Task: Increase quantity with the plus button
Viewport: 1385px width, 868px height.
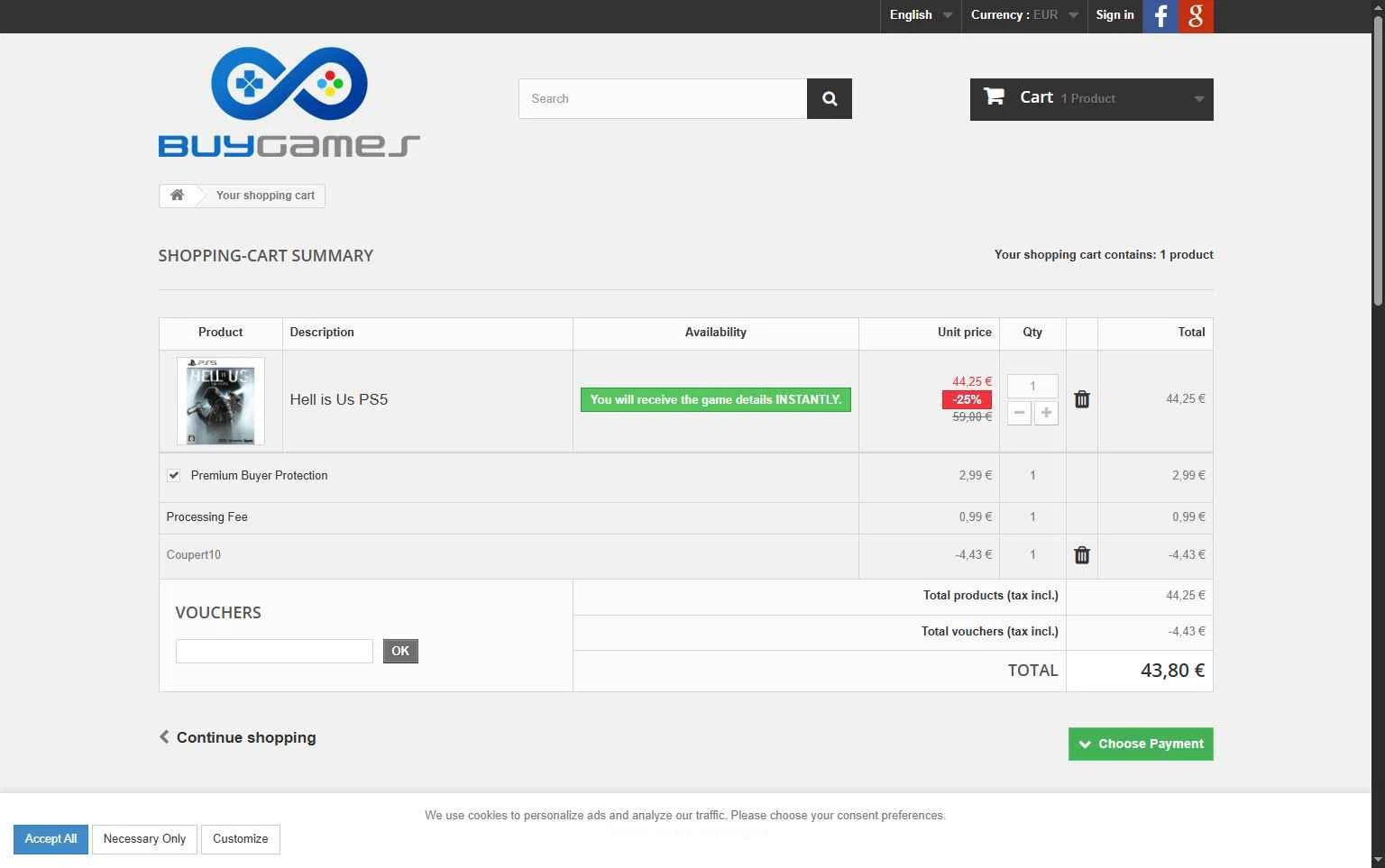Action: coord(1046,413)
